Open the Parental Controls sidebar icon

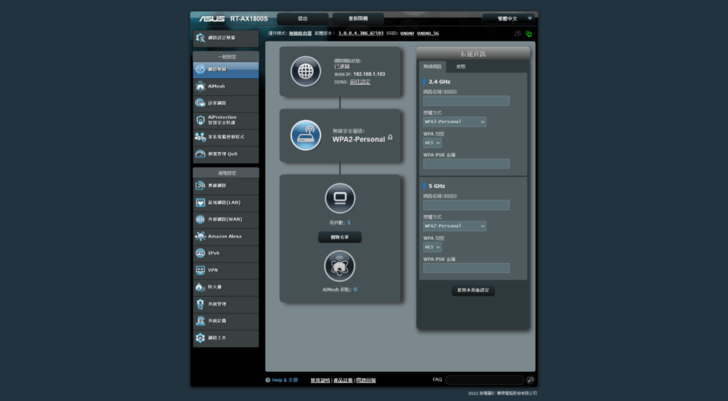[200, 137]
